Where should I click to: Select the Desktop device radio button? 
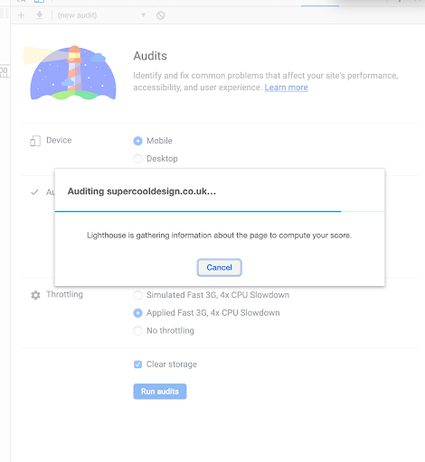click(138, 159)
